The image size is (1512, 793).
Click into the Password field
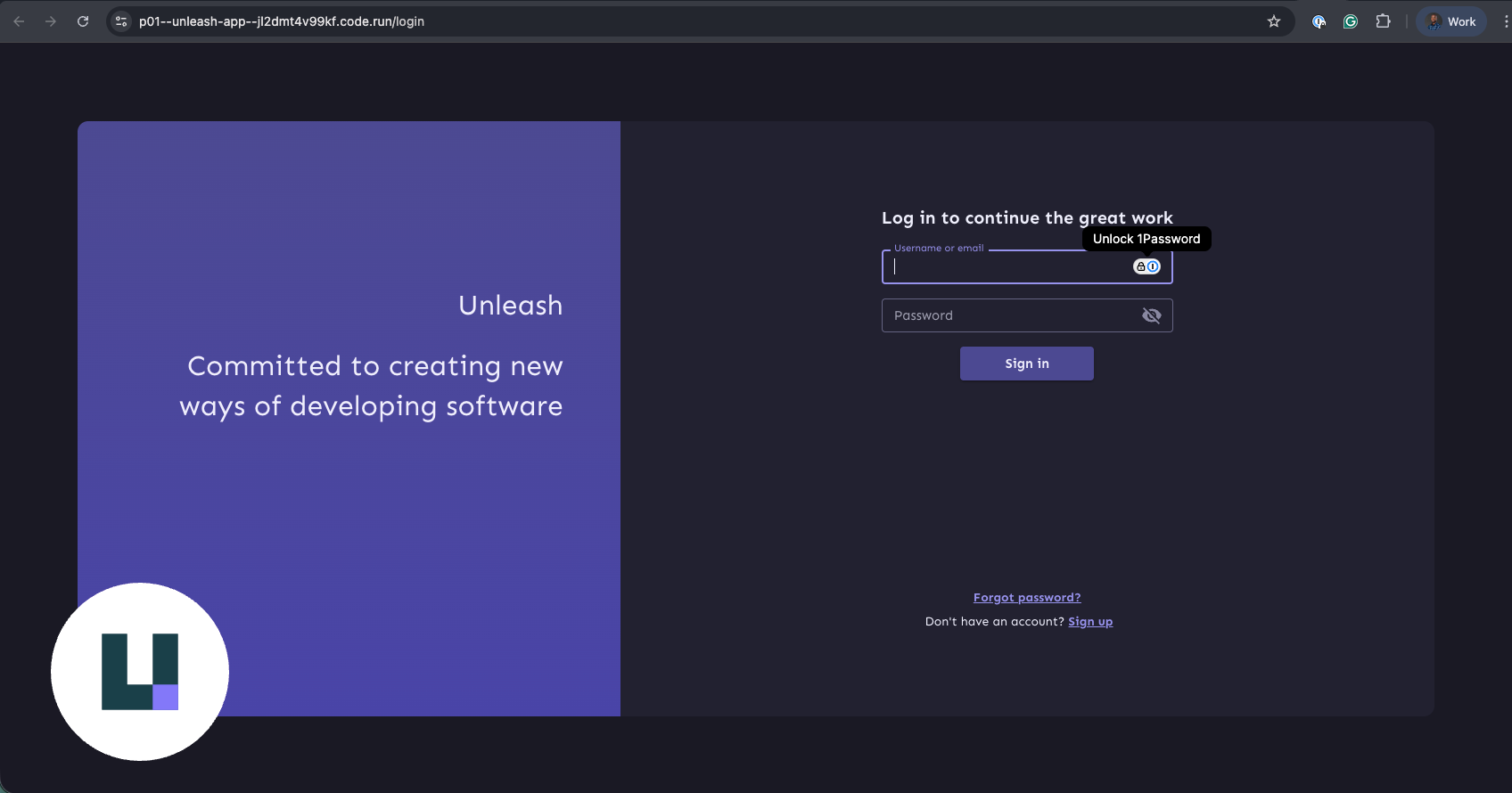[1007, 315]
